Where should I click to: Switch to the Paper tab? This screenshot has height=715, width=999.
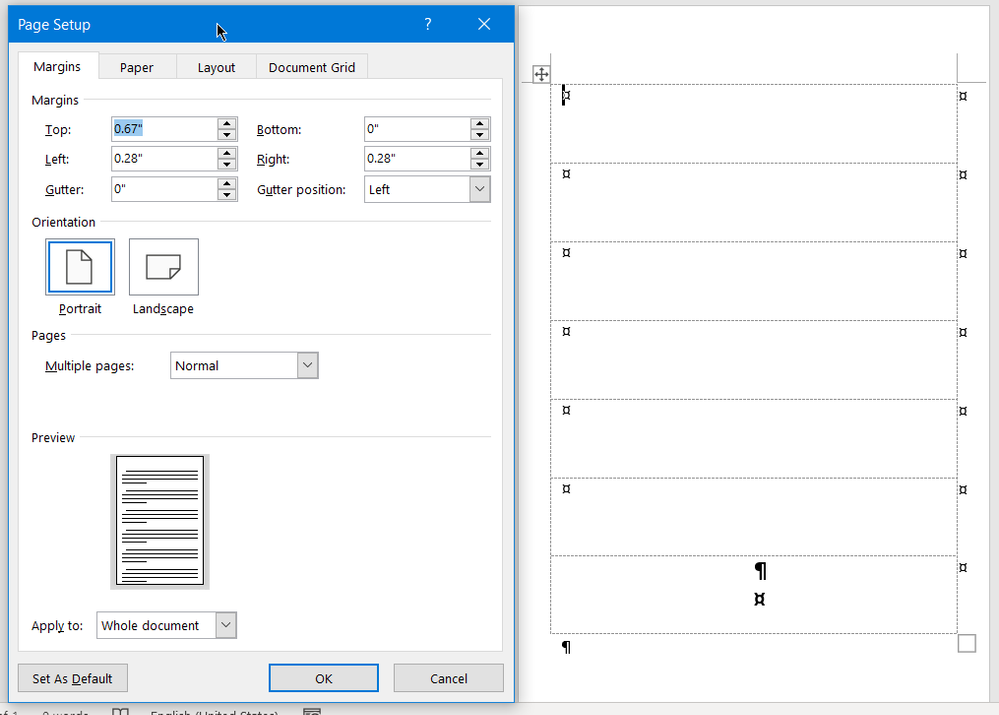point(136,68)
